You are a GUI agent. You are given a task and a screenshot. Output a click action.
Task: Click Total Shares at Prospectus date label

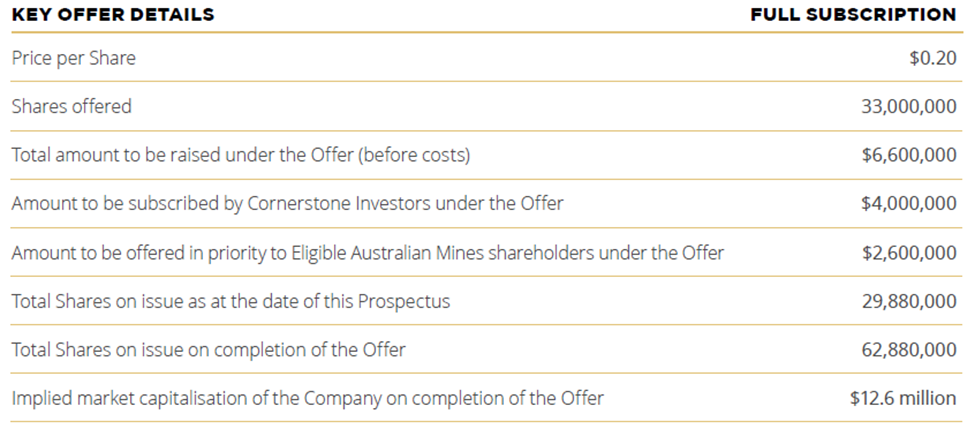click(231, 301)
